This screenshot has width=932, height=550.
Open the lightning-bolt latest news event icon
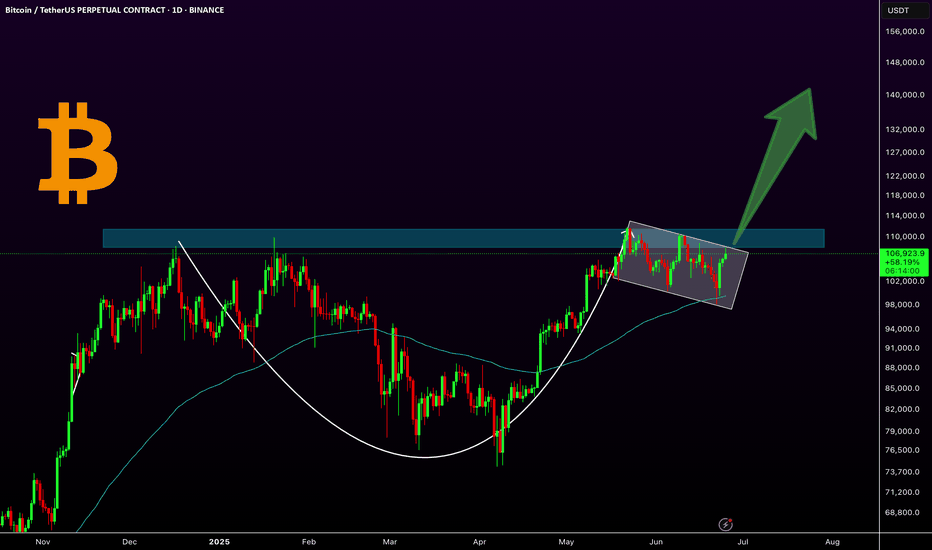[x=725, y=524]
